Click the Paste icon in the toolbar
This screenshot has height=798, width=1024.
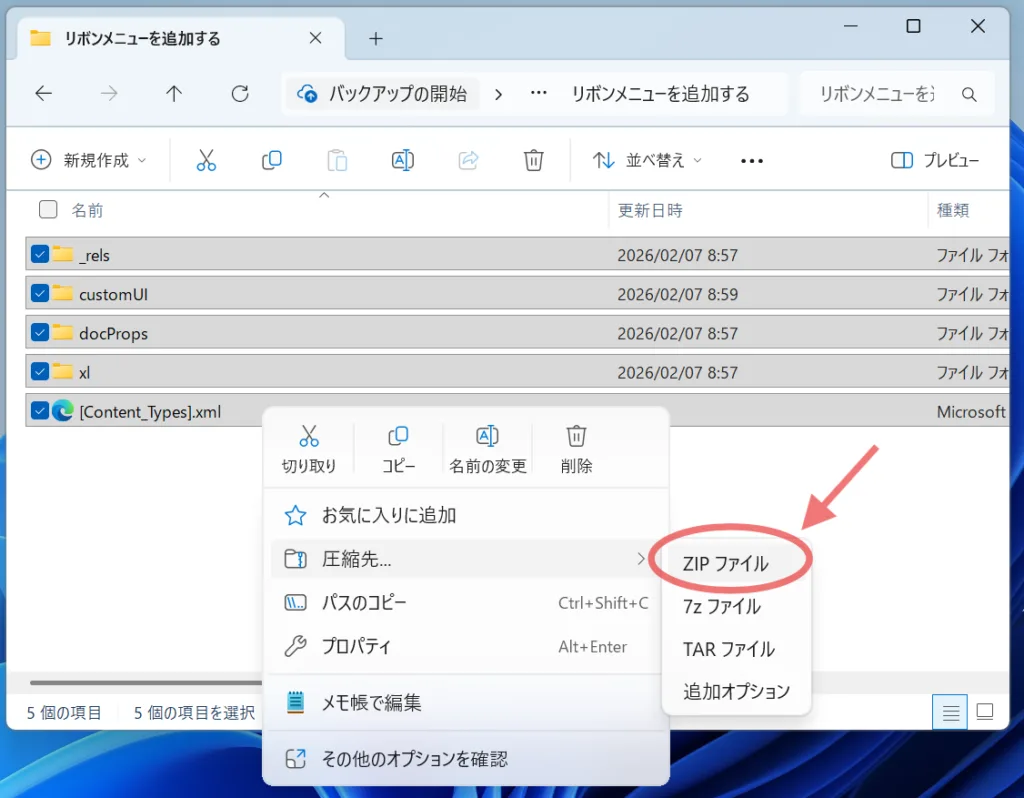(x=336, y=160)
